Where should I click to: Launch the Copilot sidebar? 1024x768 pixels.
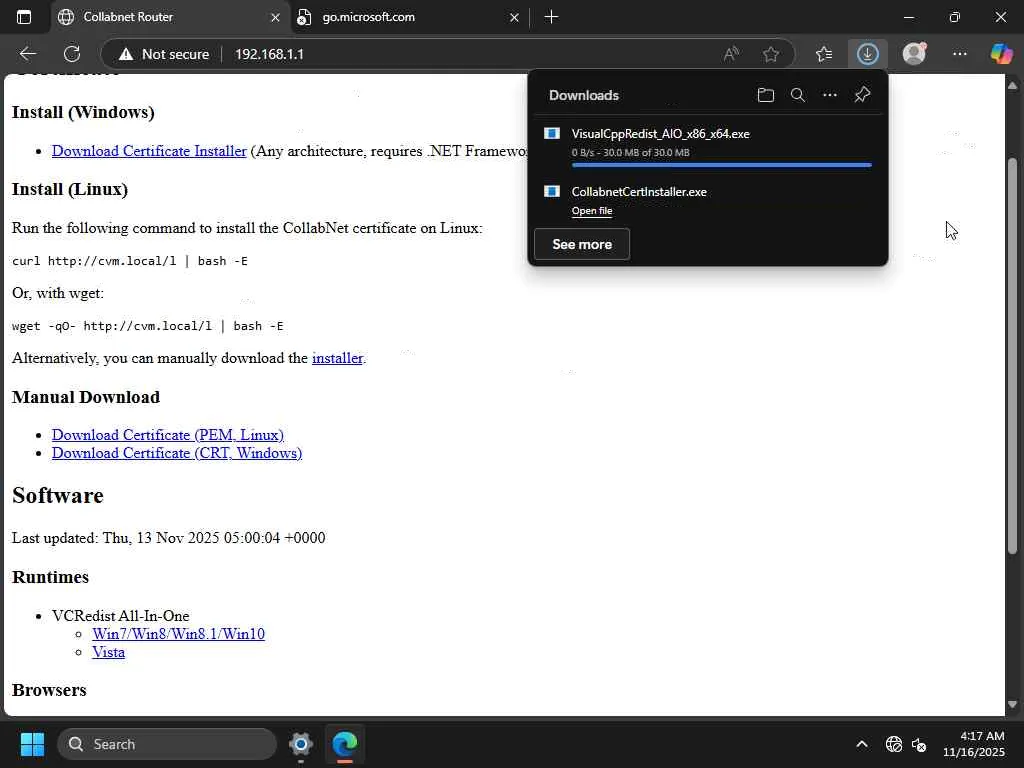[1001, 54]
